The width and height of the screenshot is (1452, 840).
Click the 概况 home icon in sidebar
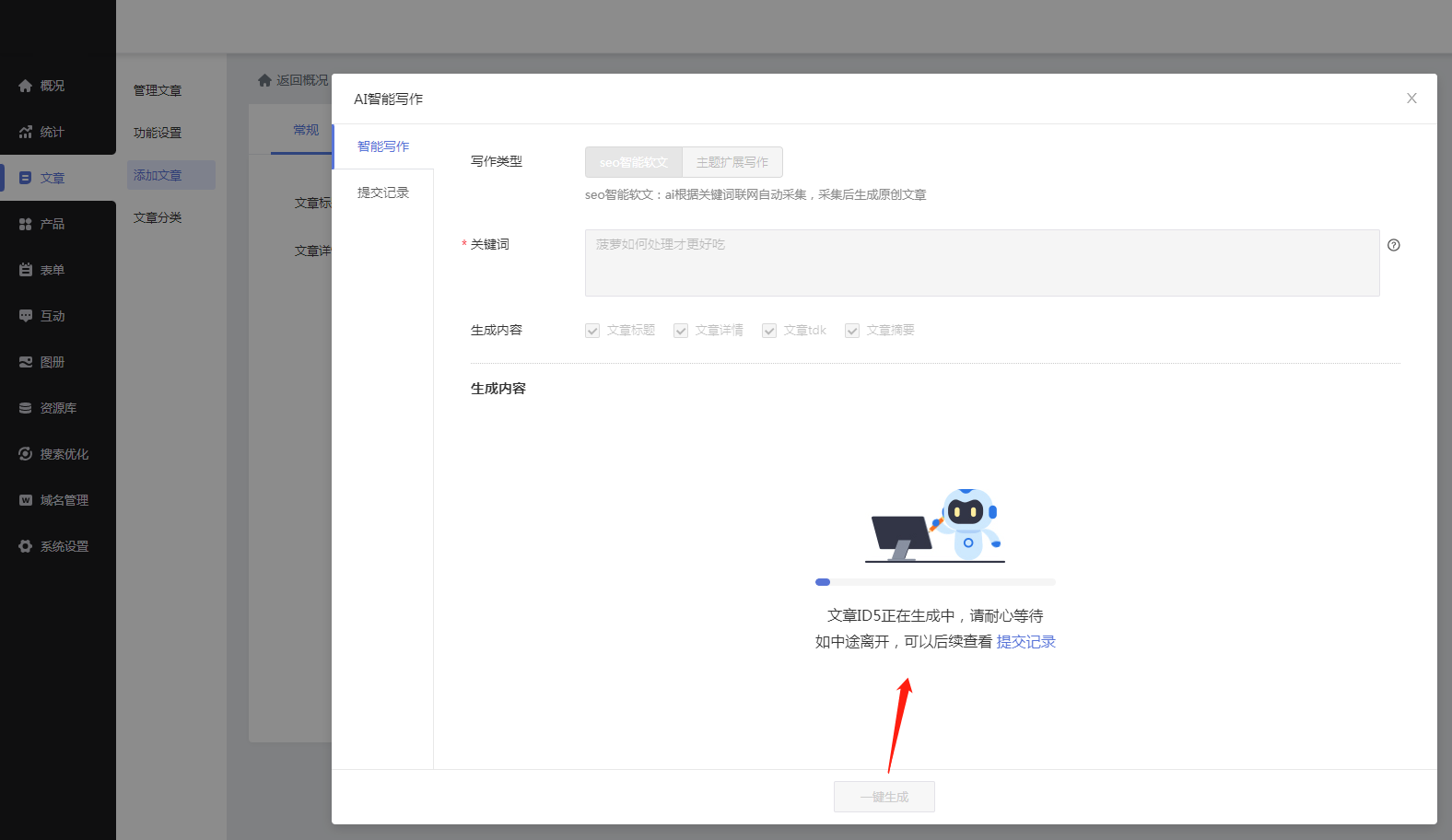[x=26, y=86]
